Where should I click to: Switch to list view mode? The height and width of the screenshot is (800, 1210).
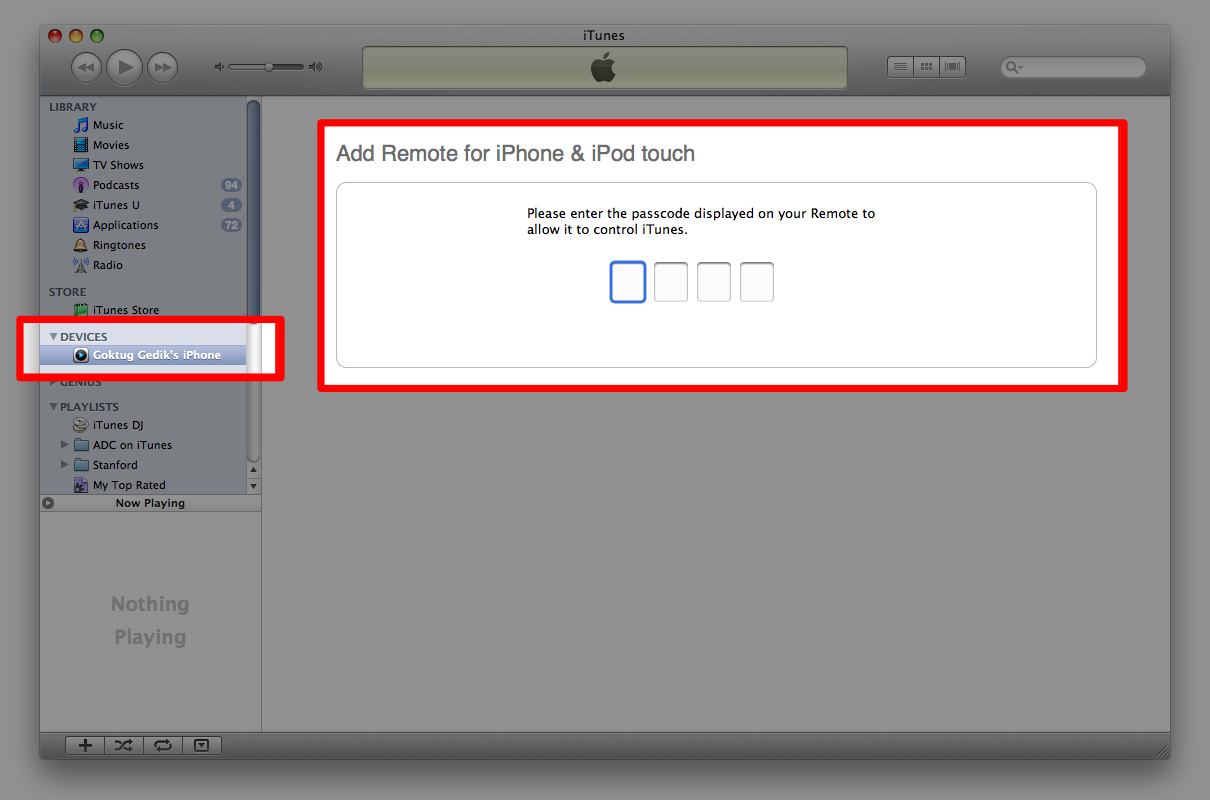coord(901,67)
